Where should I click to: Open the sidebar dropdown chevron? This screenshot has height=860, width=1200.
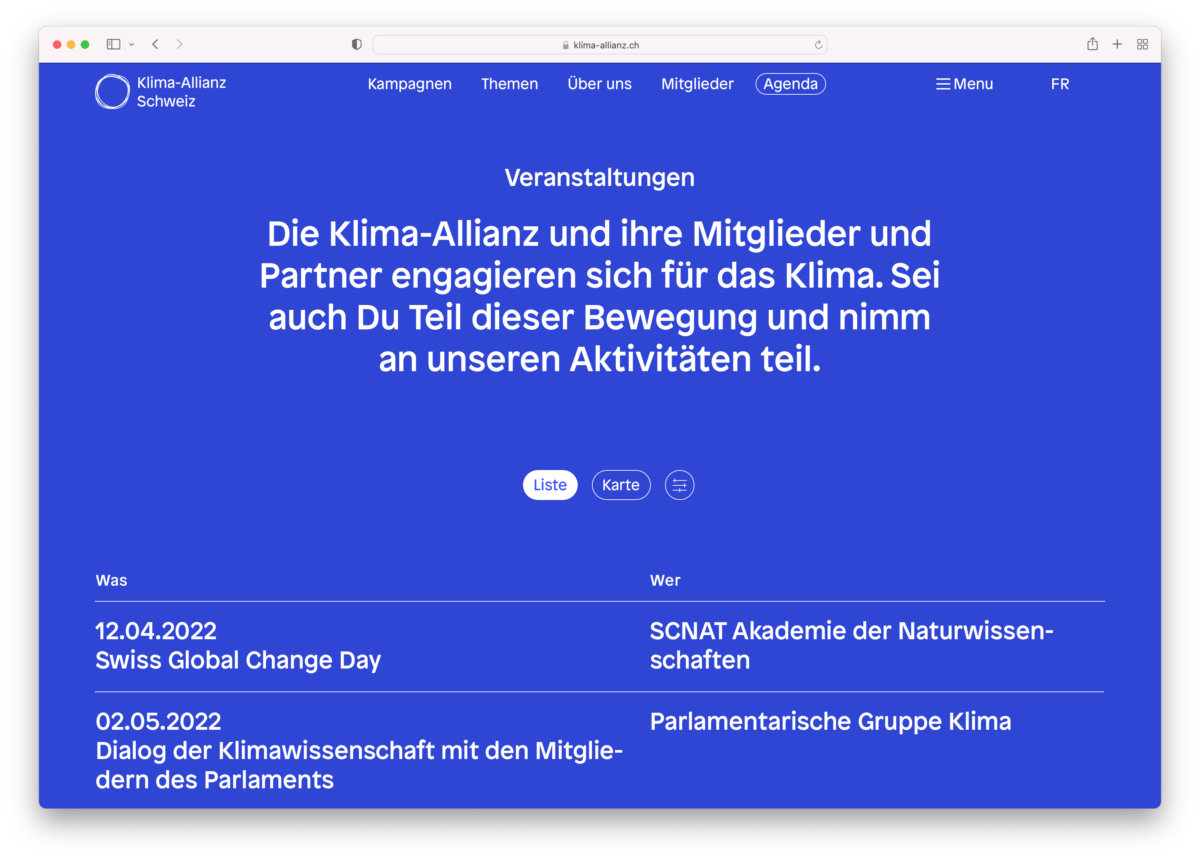[132, 44]
